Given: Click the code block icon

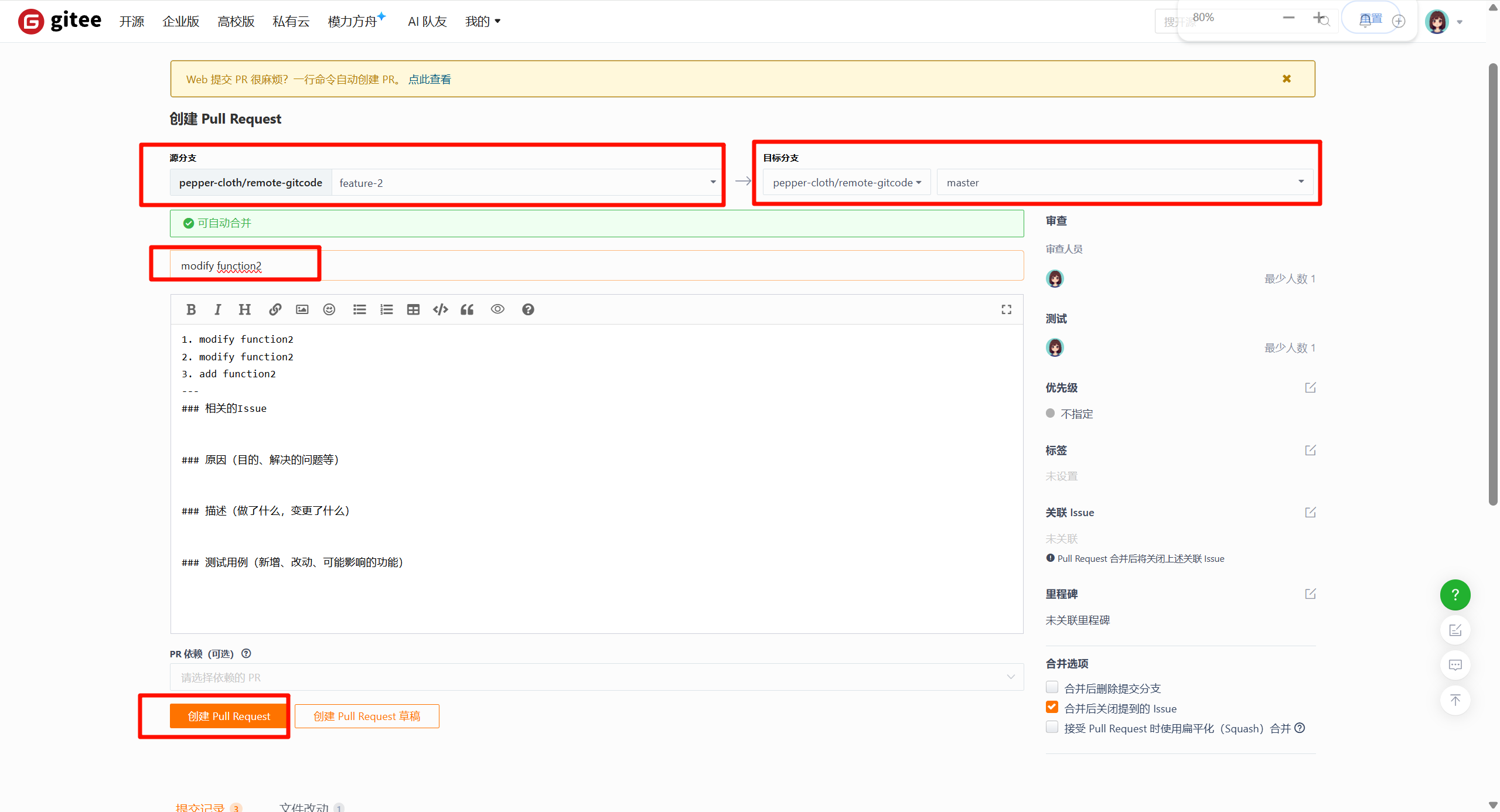Looking at the screenshot, I should [440, 309].
